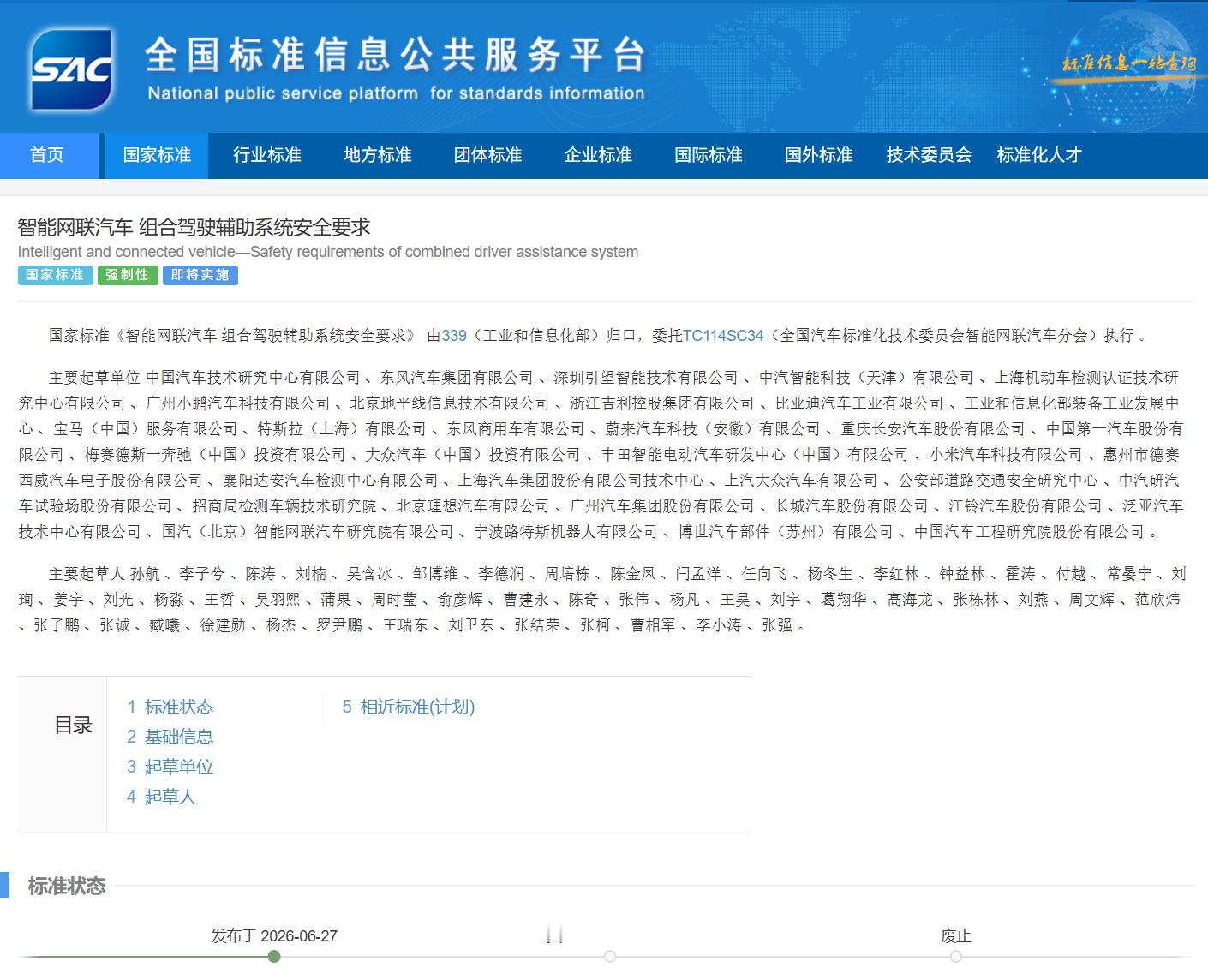Click the 发布于 2026-06-27 timeline dot

pyautogui.click(x=274, y=956)
